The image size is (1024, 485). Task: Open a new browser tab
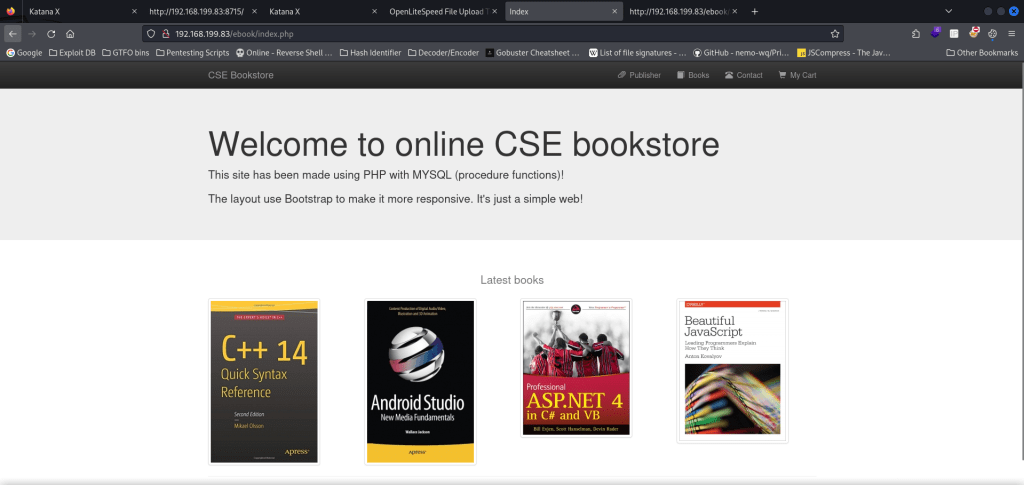click(754, 11)
